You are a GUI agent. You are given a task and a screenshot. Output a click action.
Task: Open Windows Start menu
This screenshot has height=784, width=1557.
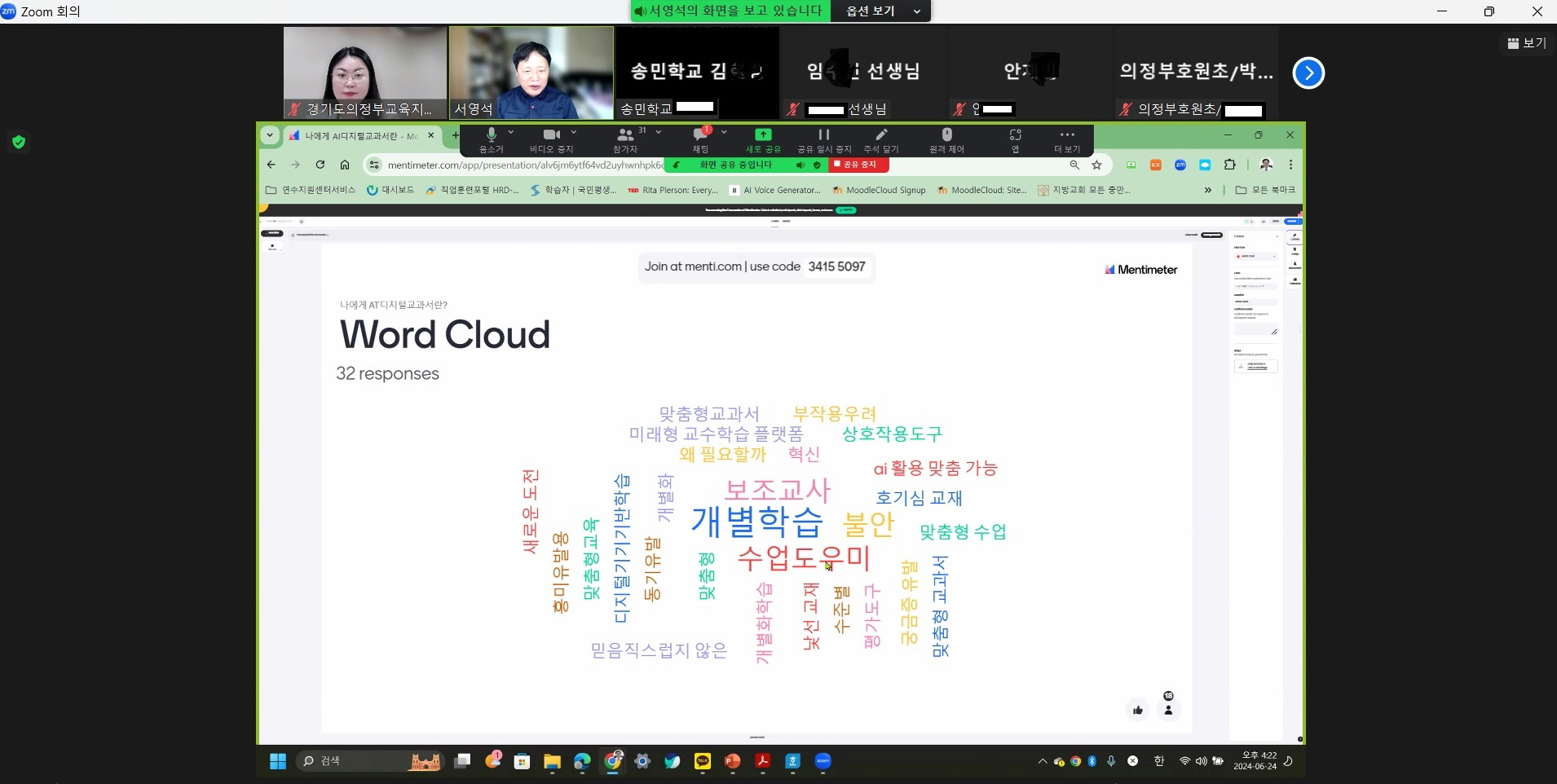click(x=278, y=761)
